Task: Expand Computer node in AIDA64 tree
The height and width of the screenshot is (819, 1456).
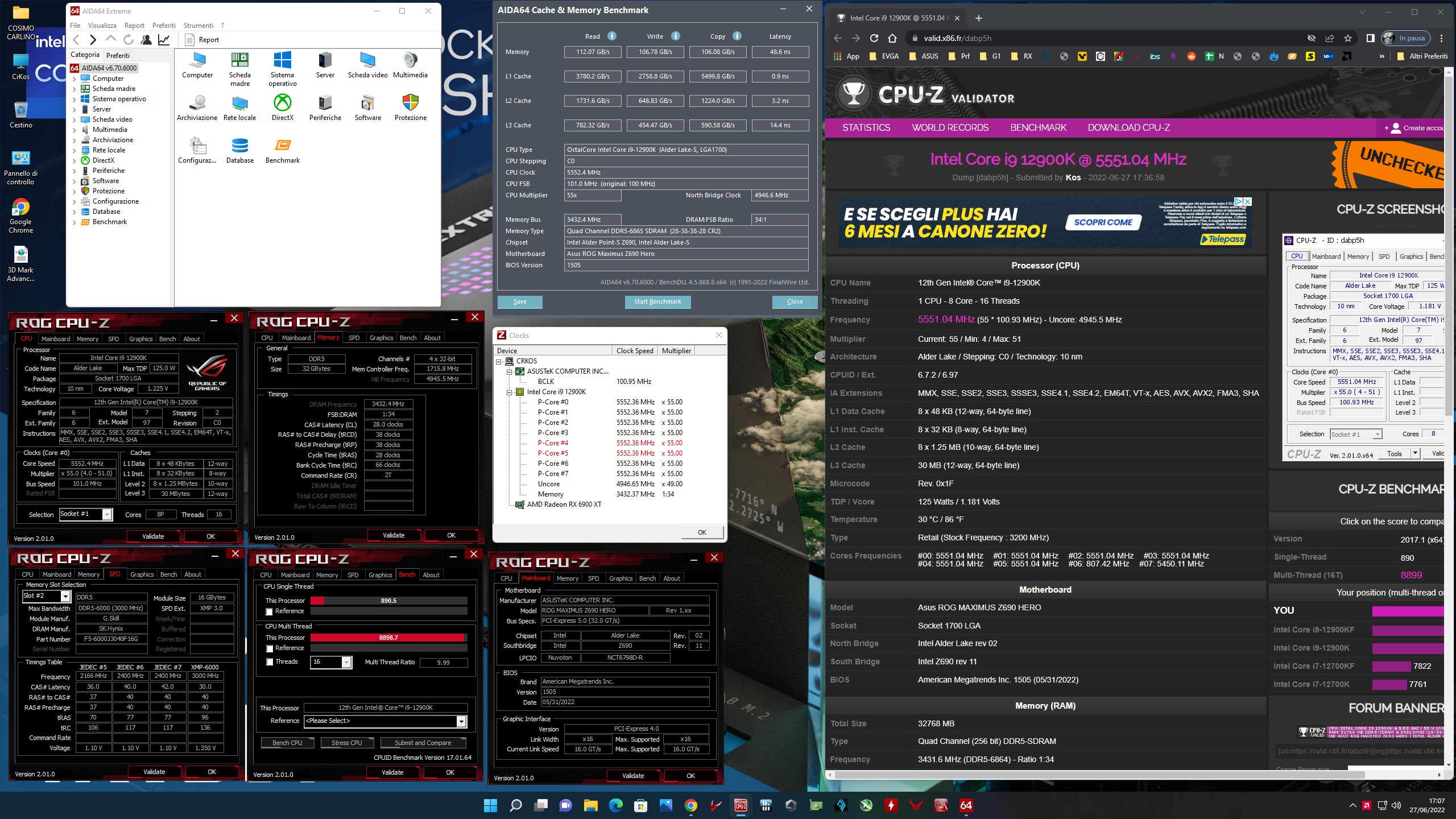Action: click(74, 78)
